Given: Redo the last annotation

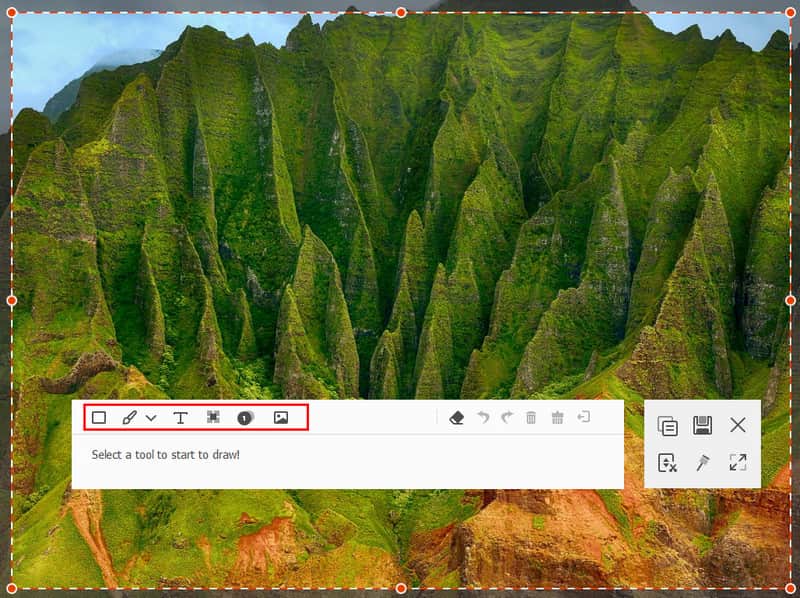Looking at the screenshot, I should (506, 418).
